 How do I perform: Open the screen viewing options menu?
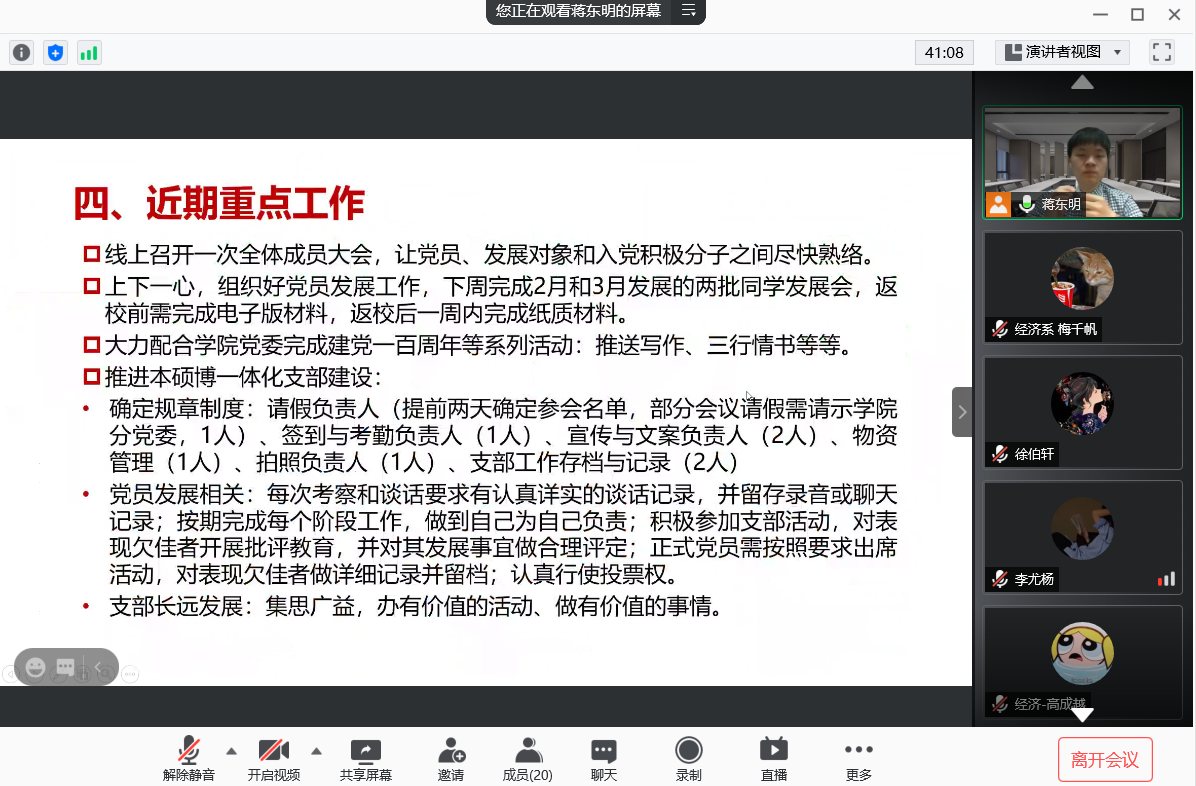coord(688,11)
